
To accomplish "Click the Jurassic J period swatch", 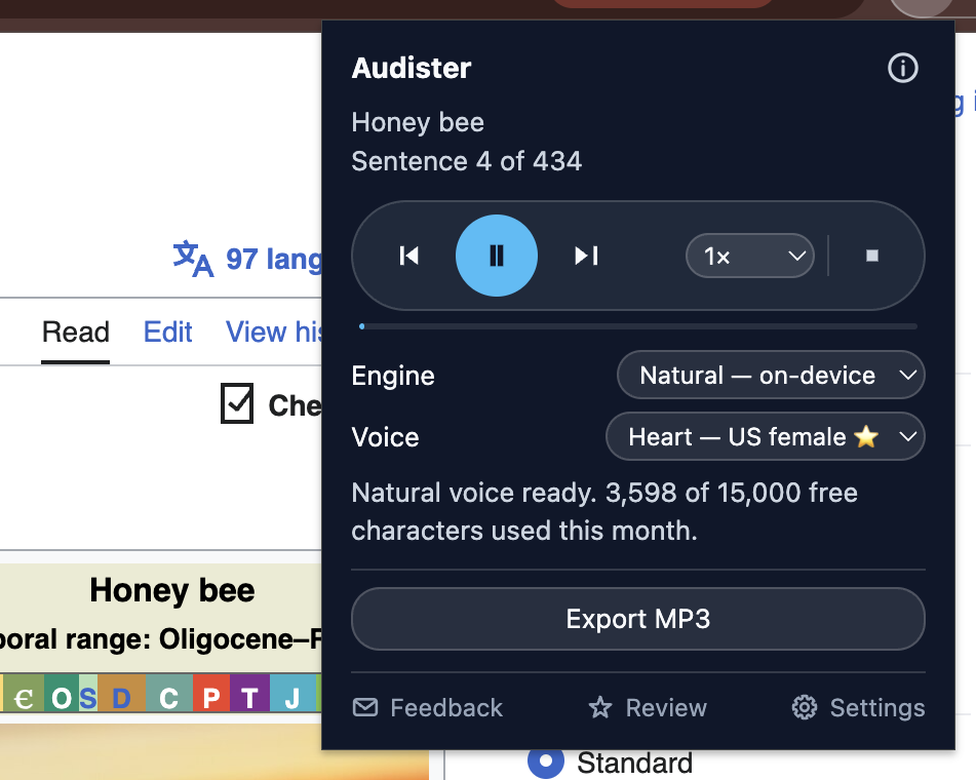I will (293, 693).
